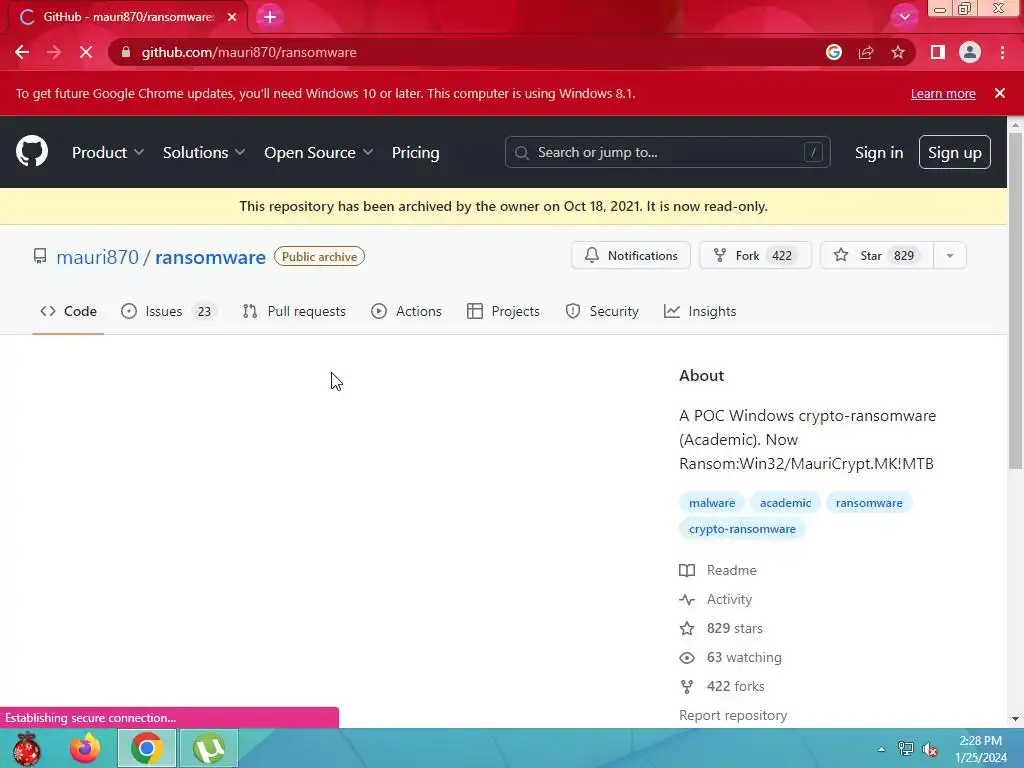Open the Insights tab
Image resolution: width=1024 pixels, height=768 pixels.
tap(699, 312)
